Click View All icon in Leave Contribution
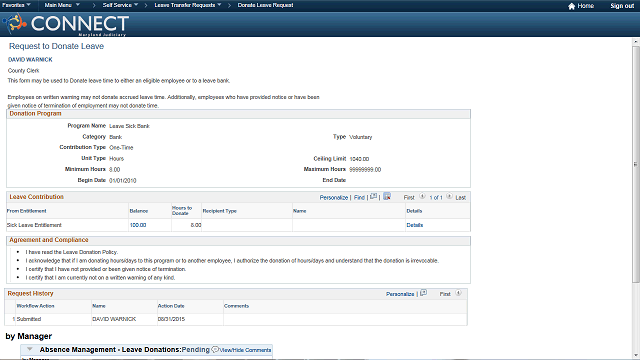Viewport: 640px width, 360px height. (373, 197)
